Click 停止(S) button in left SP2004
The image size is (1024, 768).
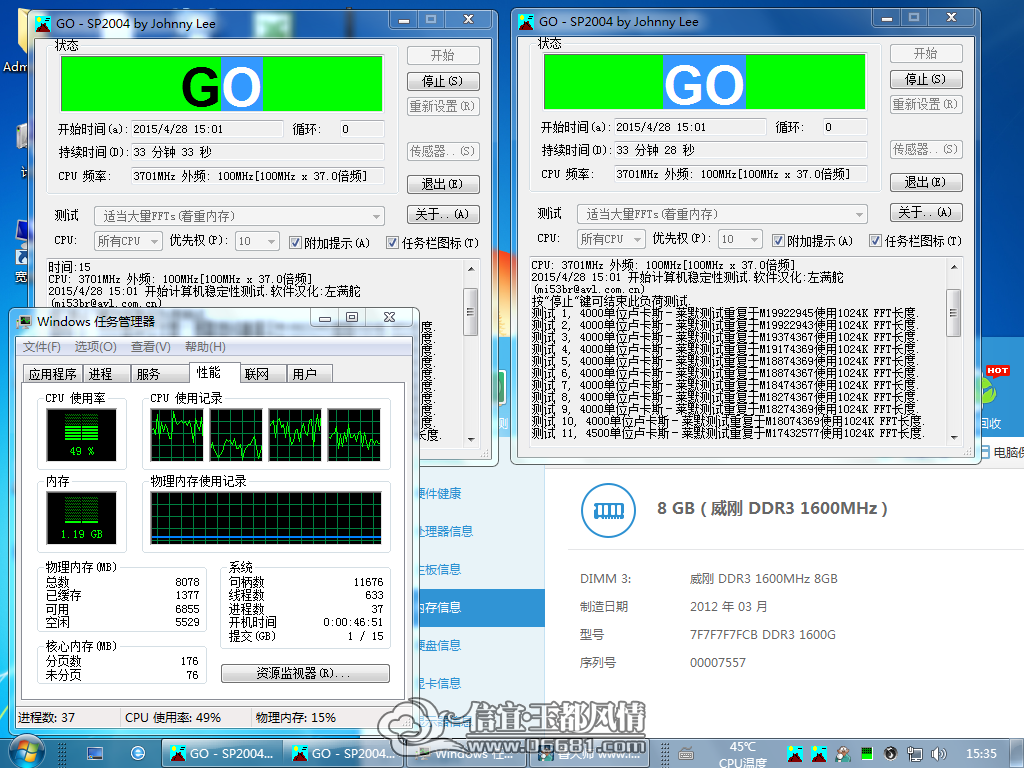(x=443, y=82)
